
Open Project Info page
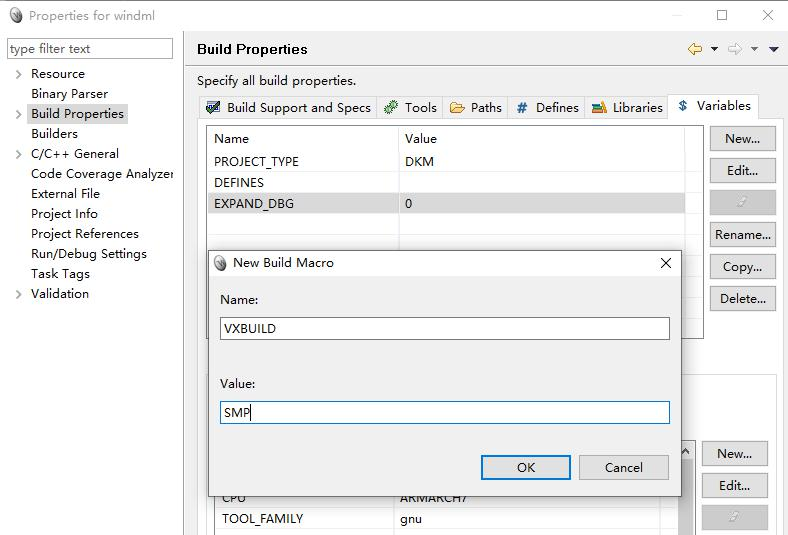click(x=64, y=214)
